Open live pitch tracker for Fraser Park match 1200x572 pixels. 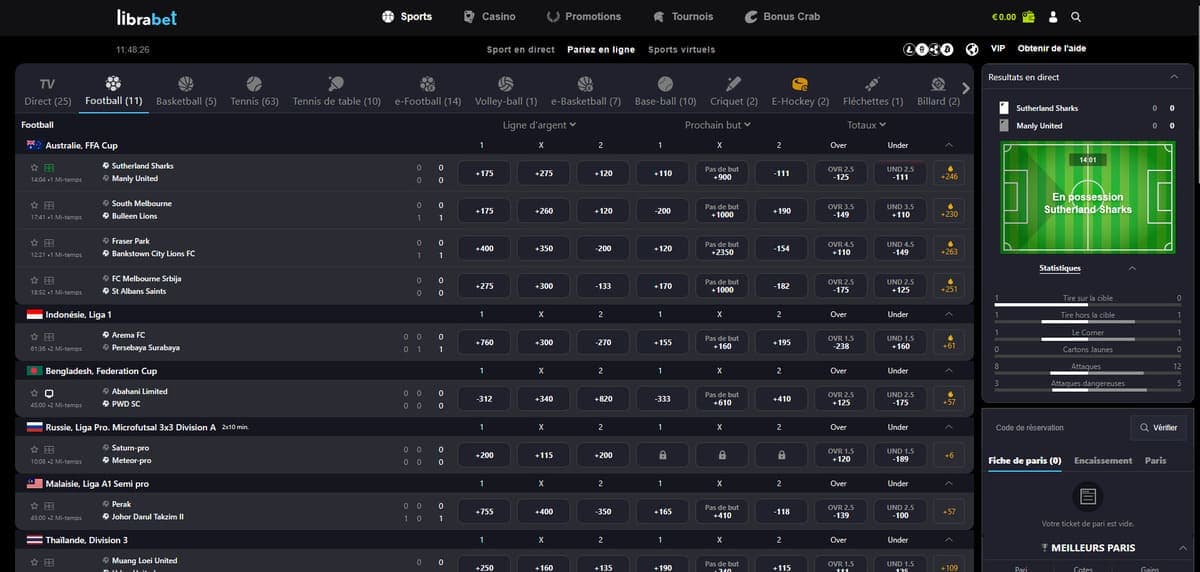(49, 242)
